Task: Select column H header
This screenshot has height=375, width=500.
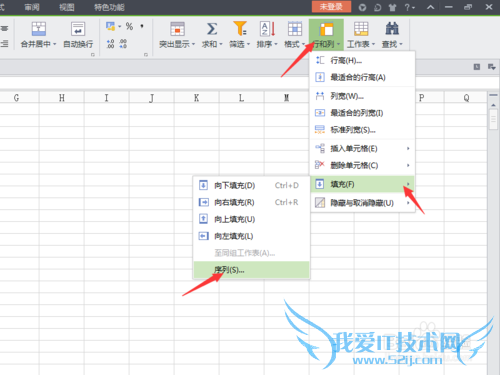Action: click(x=62, y=98)
